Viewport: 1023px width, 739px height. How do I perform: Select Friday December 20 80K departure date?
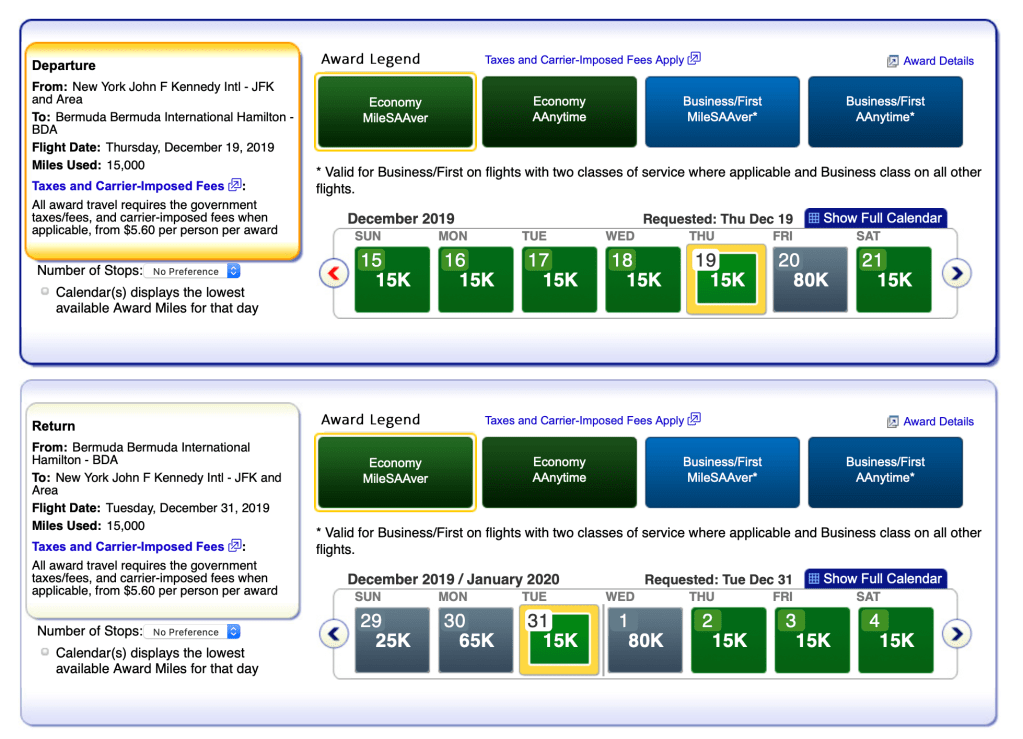(810, 280)
